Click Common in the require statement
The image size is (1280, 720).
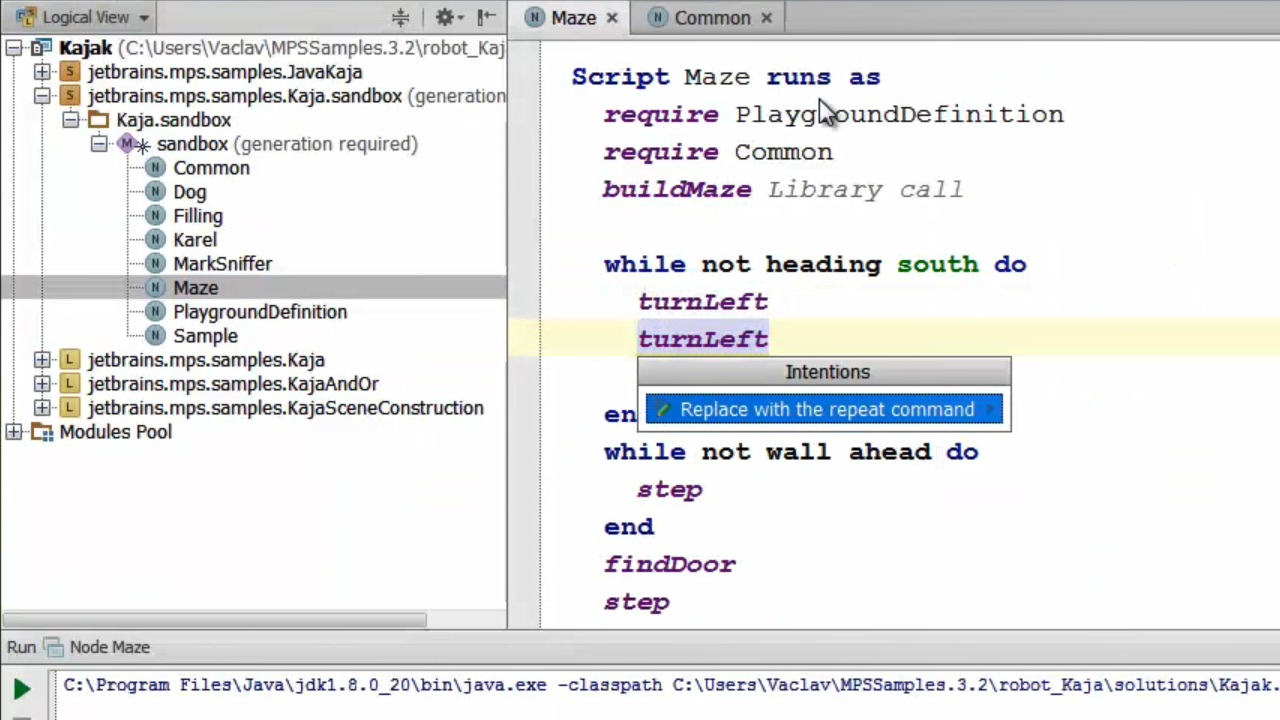click(783, 152)
